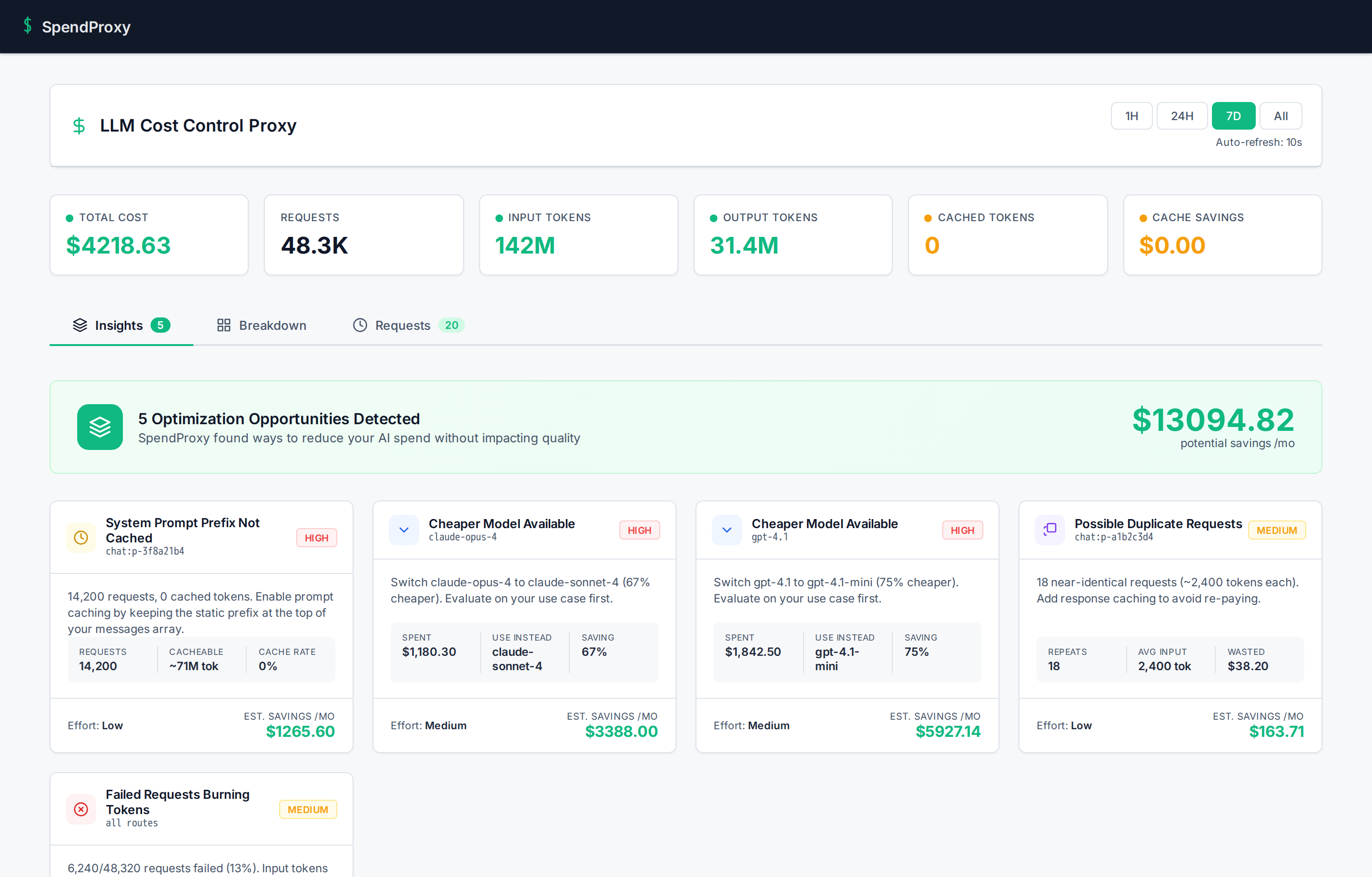Screen dimensions: 1372x877
Task: Expand the claude-opus-4 Cheaper Model card
Action: click(x=404, y=530)
